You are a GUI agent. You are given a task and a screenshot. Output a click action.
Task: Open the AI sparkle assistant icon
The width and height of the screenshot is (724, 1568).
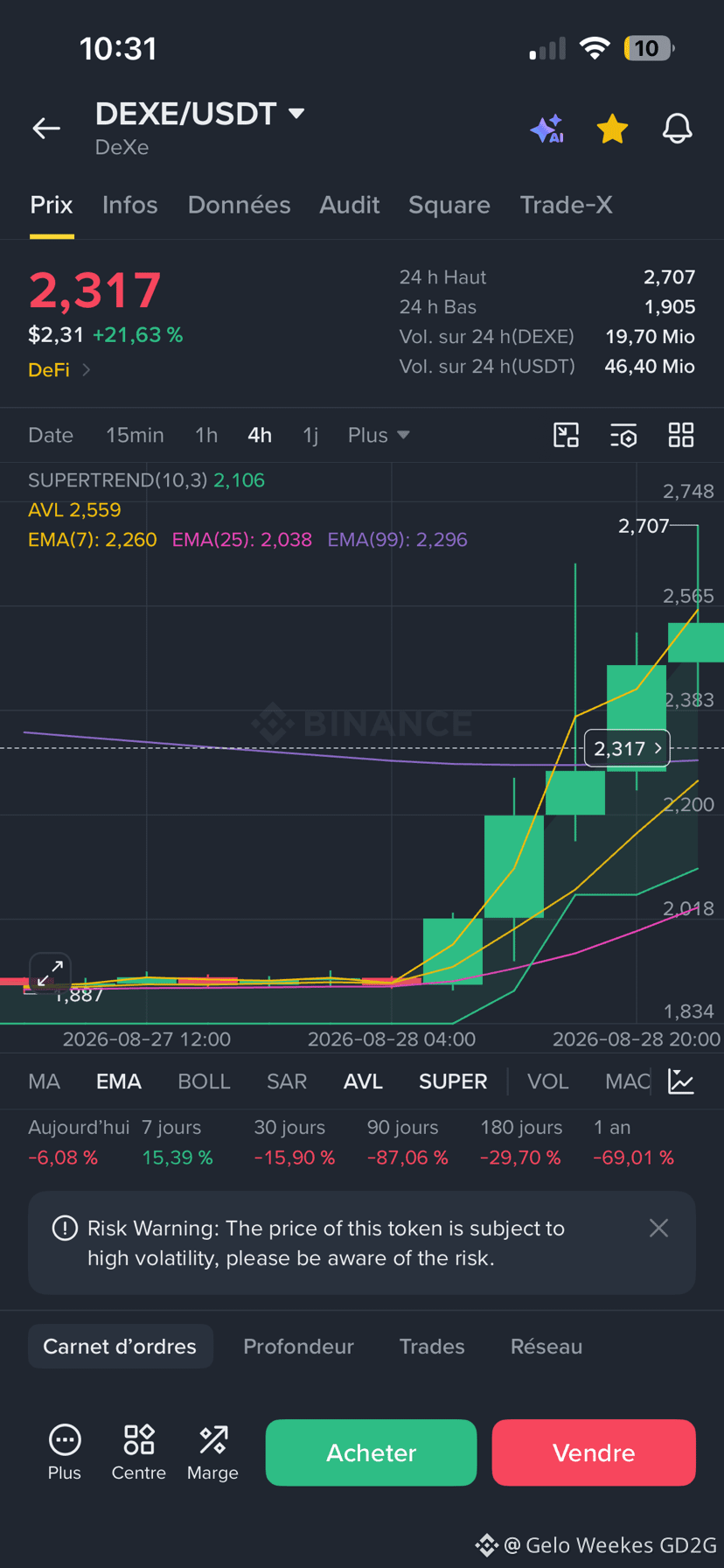click(547, 129)
